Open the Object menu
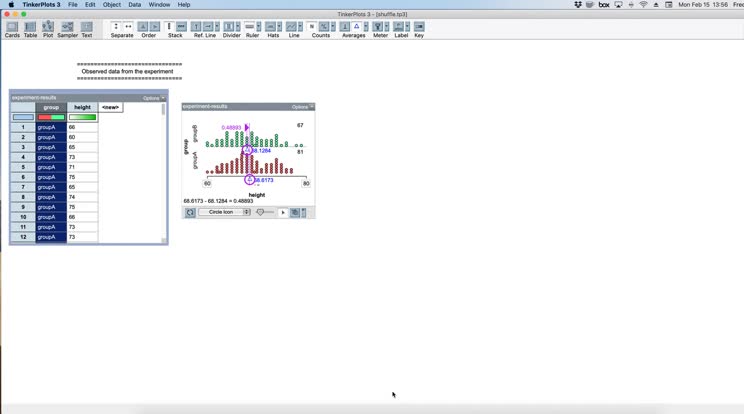The width and height of the screenshot is (744, 414). click(x=112, y=5)
